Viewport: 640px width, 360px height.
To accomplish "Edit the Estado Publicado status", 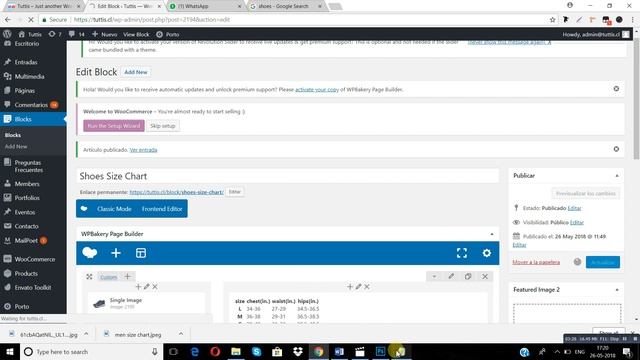I will [x=574, y=208].
